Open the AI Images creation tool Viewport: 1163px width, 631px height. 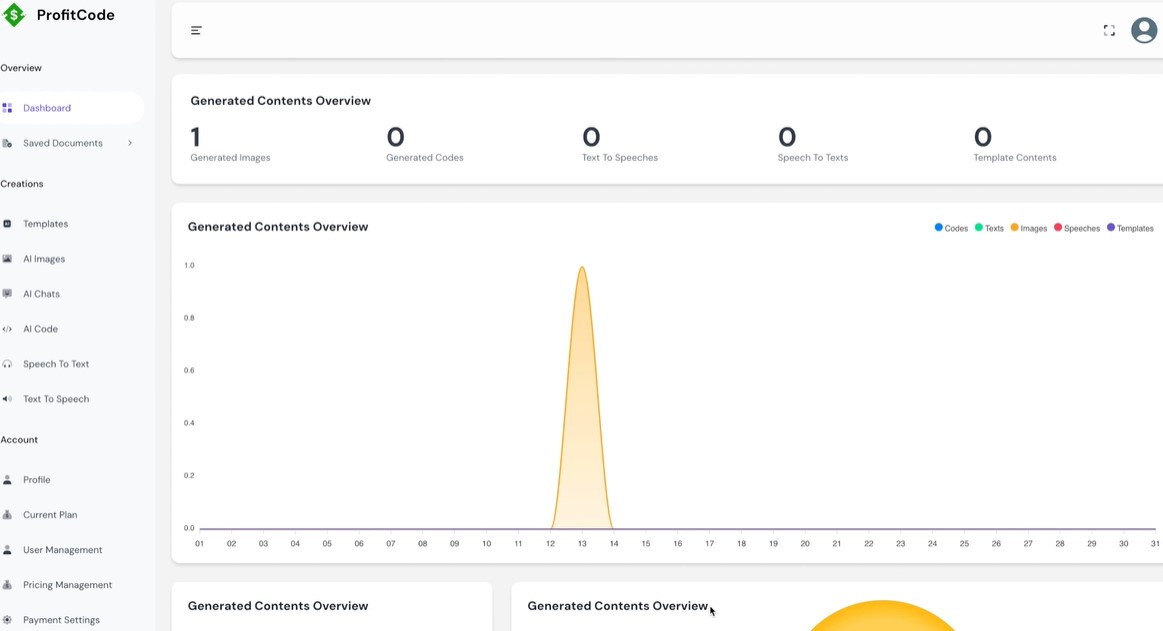tap(43, 258)
